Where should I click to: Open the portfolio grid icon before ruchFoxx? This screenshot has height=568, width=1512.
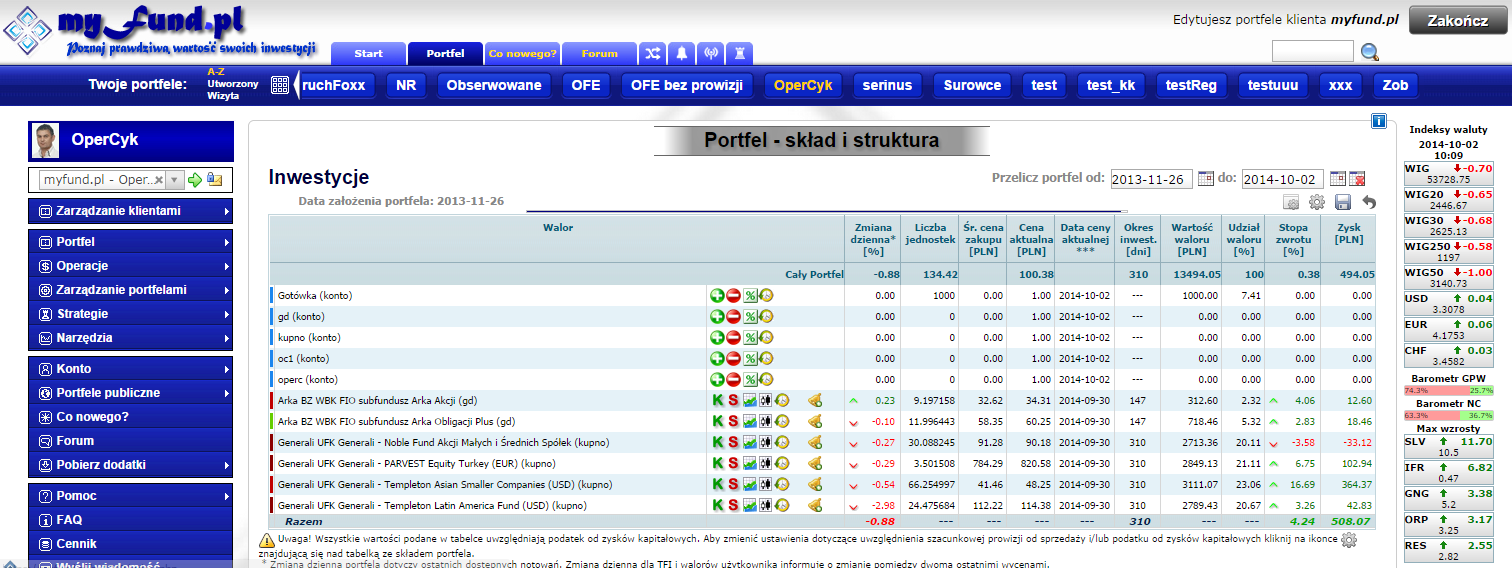280,85
